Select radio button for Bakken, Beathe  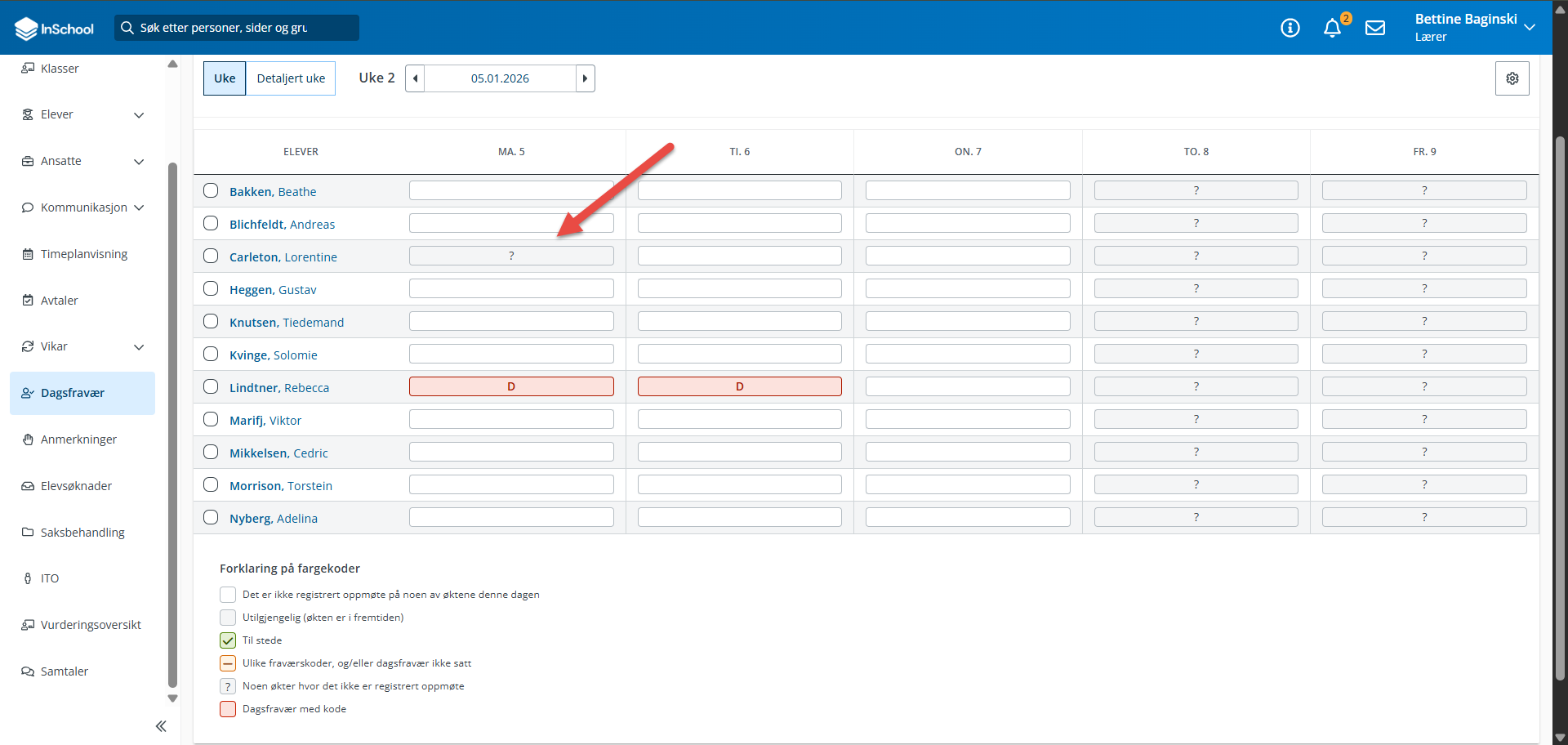pos(211,190)
